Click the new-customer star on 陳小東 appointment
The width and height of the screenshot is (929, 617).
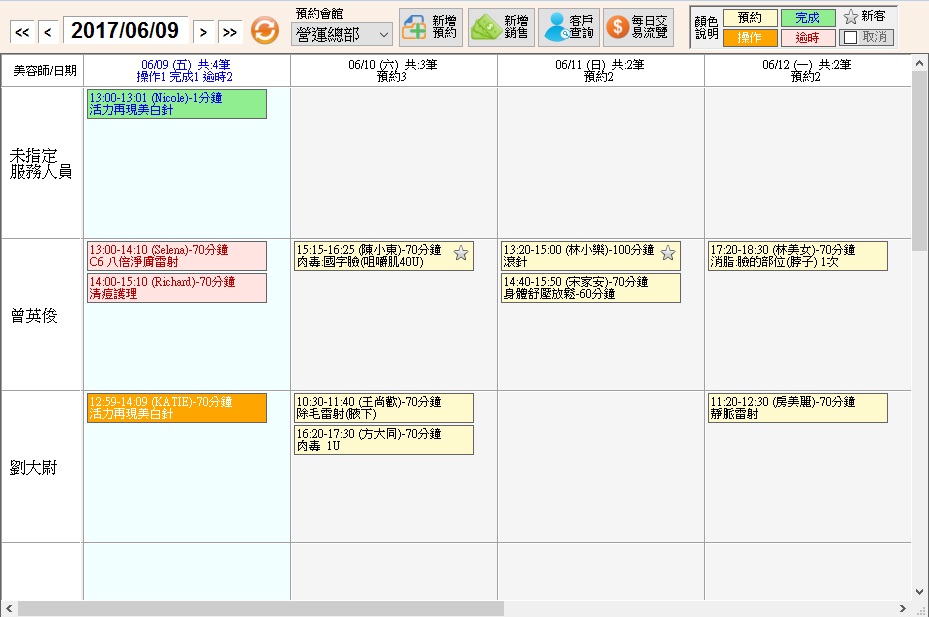click(x=461, y=253)
